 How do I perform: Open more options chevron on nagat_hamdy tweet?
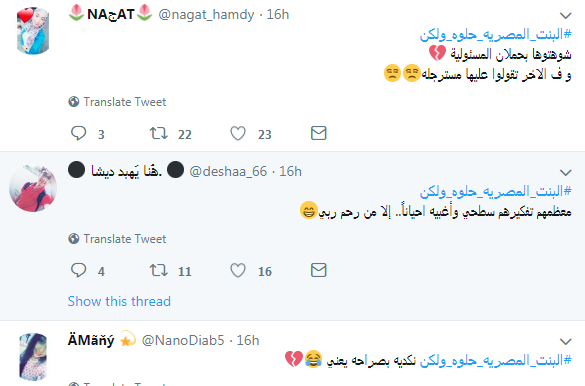point(566,16)
